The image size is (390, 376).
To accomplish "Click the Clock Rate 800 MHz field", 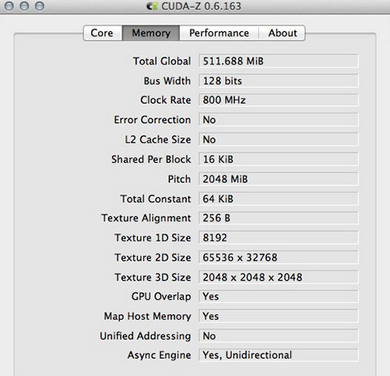I will point(279,100).
